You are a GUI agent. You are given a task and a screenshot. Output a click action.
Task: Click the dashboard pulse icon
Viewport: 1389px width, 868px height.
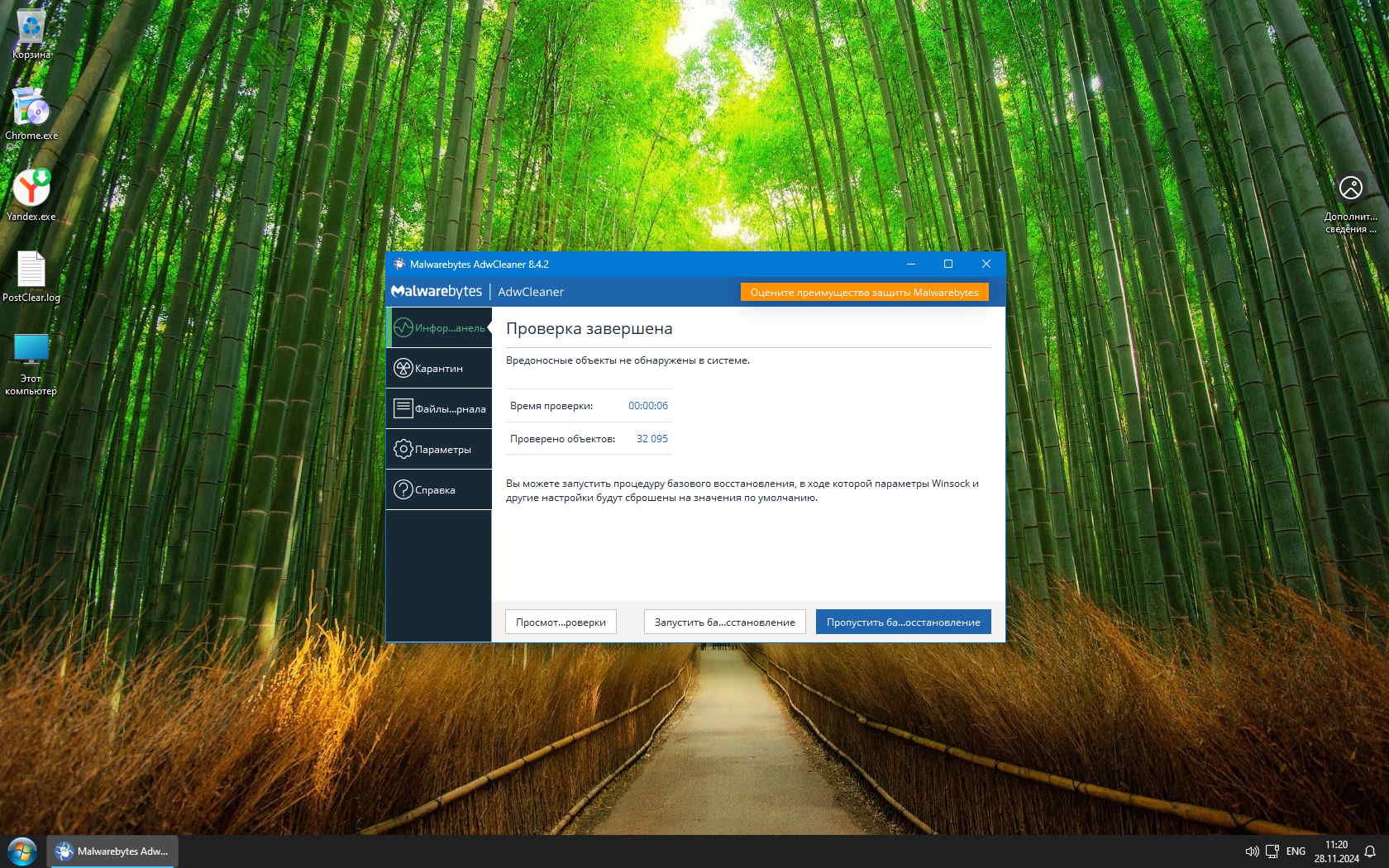pyautogui.click(x=403, y=327)
